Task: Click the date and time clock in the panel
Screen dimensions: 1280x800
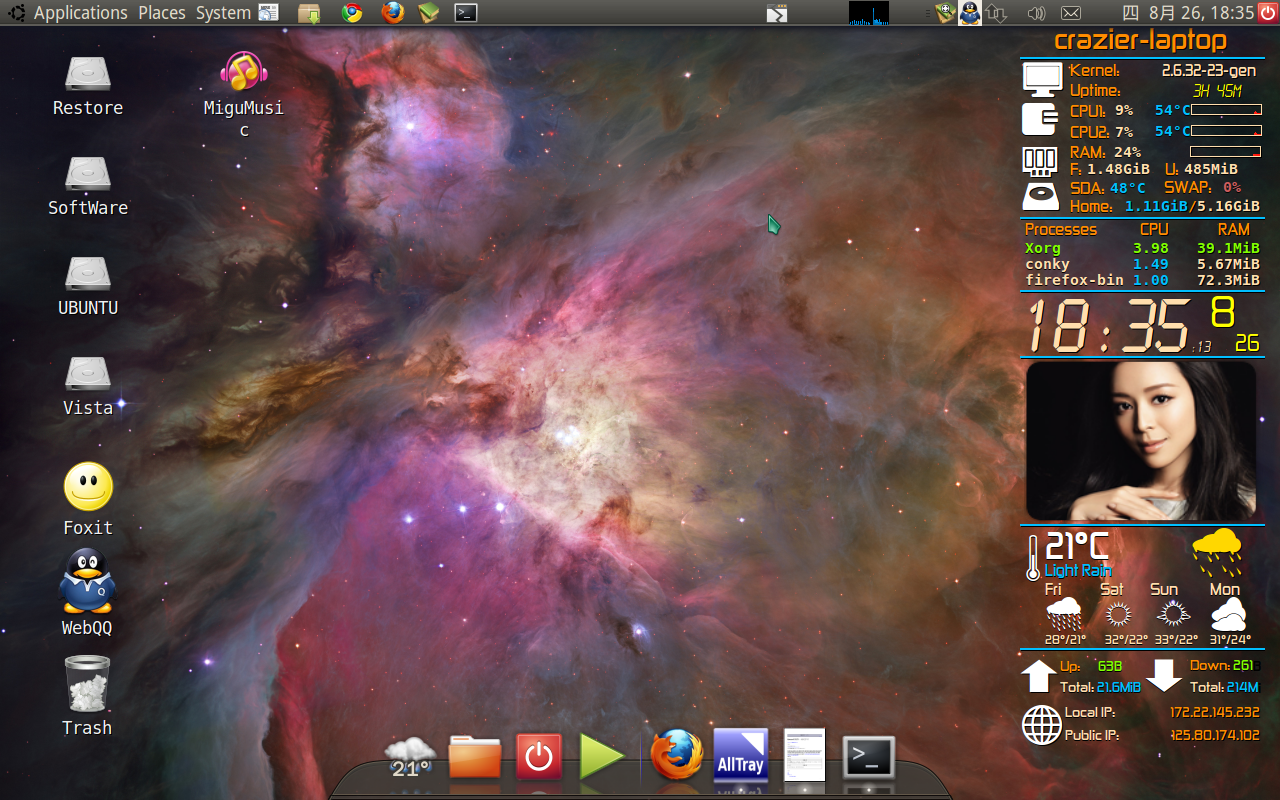Action: tap(1188, 13)
